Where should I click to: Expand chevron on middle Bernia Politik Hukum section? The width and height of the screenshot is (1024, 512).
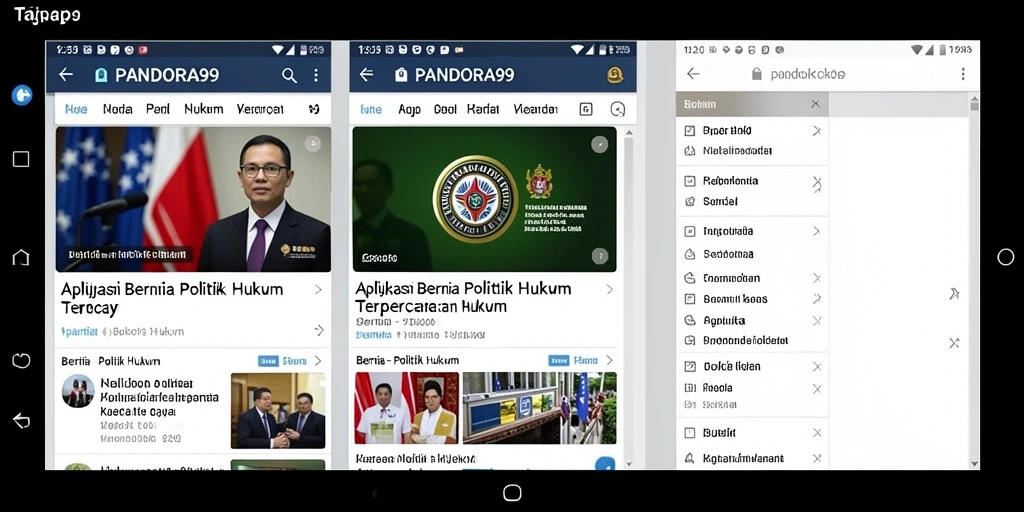click(609, 360)
